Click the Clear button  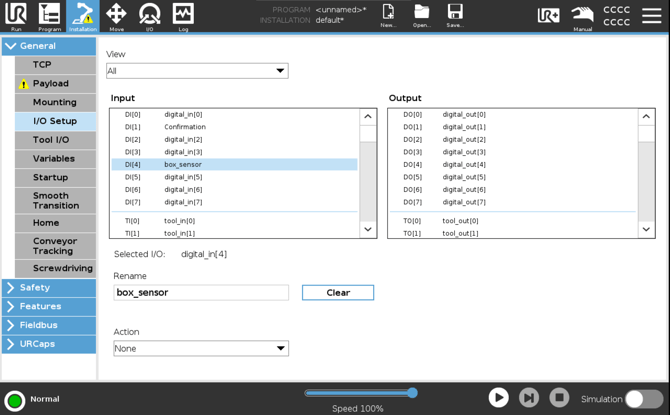click(x=338, y=293)
